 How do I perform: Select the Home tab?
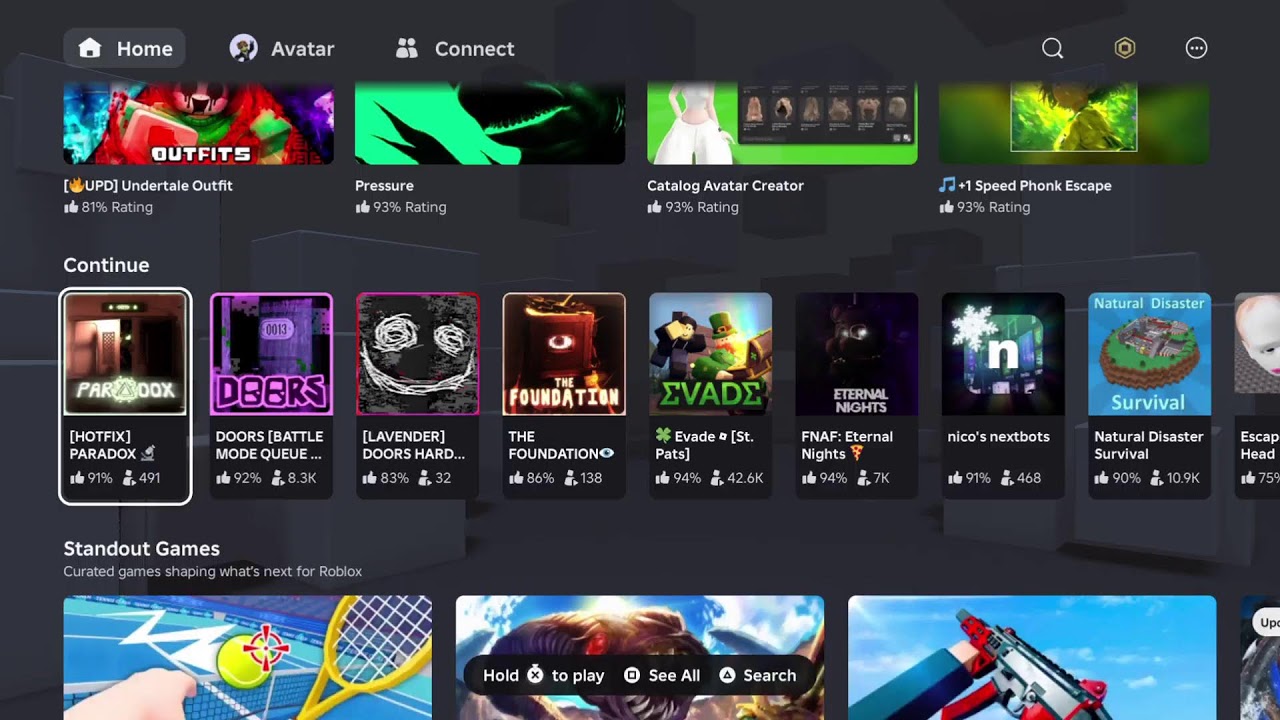tap(125, 48)
